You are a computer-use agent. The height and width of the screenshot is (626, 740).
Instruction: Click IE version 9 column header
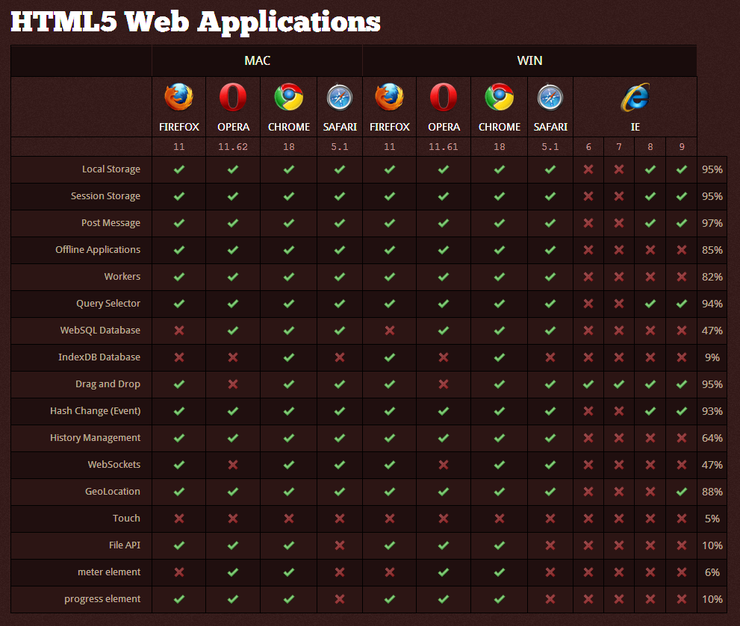point(681,147)
